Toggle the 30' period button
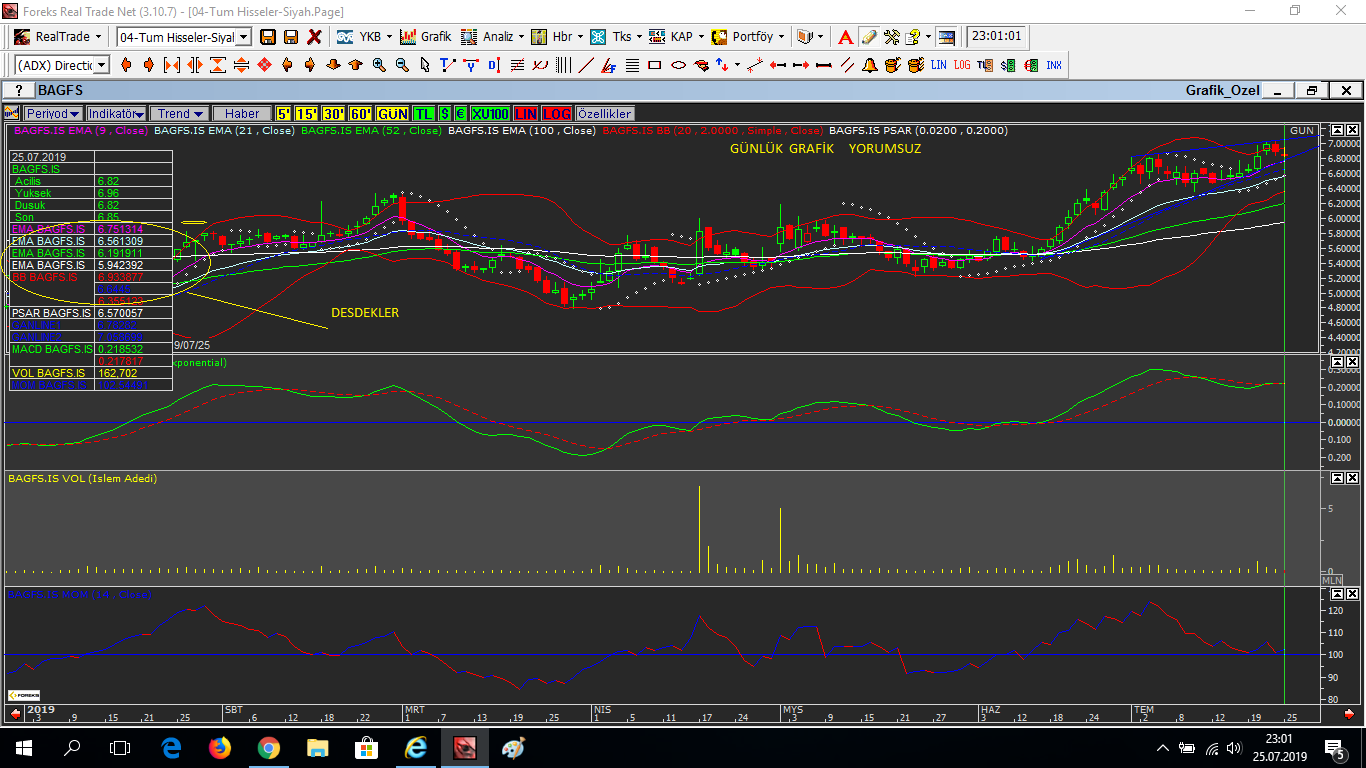The width and height of the screenshot is (1366, 768). point(334,114)
